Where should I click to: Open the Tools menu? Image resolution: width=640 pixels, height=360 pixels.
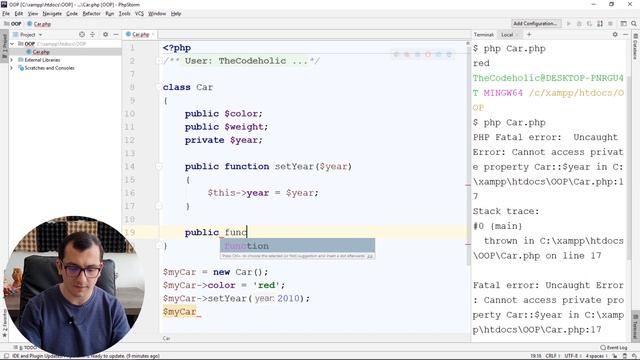pyautogui.click(x=124, y=13)
